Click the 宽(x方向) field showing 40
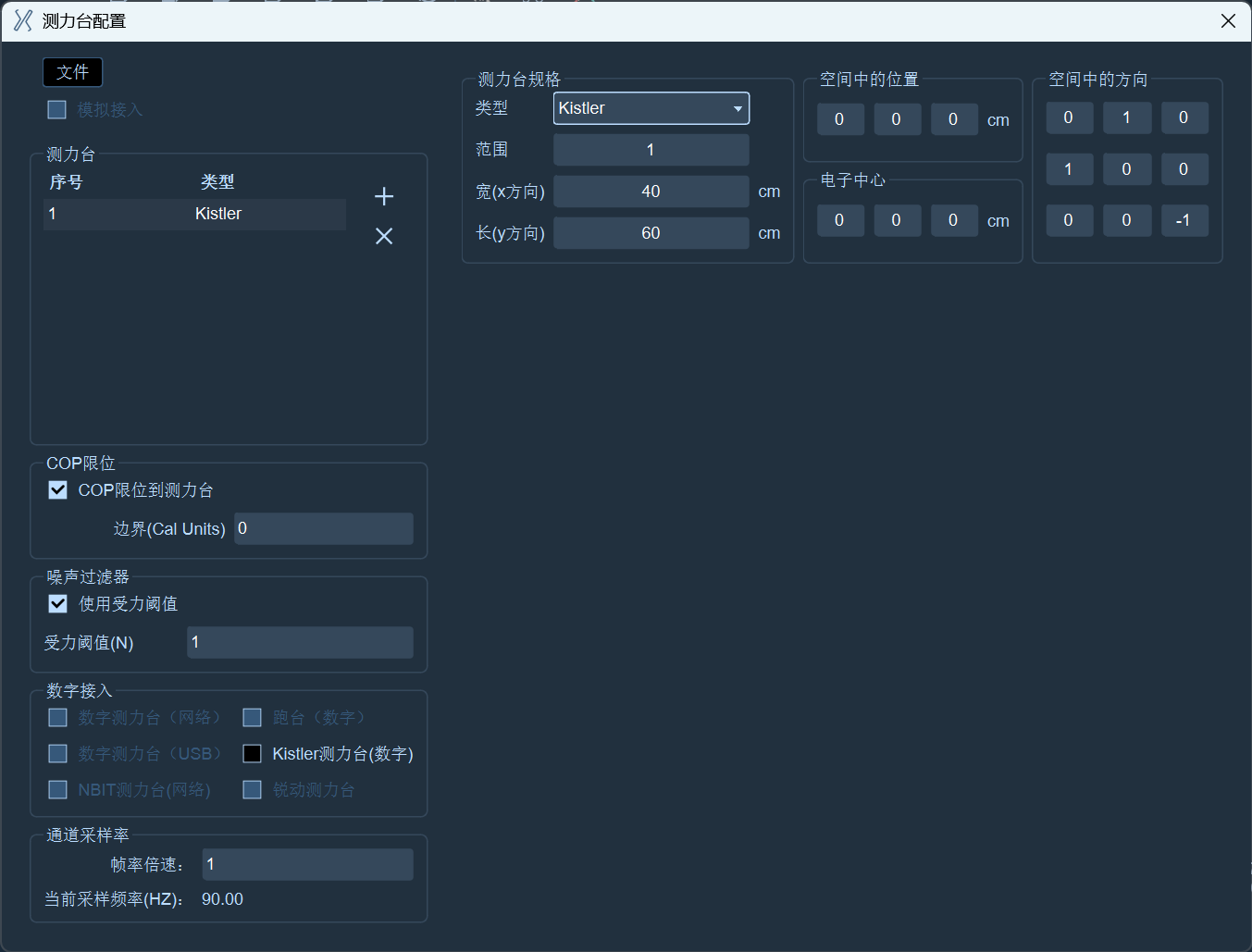This screenshot has width=1252, height=952. pos(651,192)
